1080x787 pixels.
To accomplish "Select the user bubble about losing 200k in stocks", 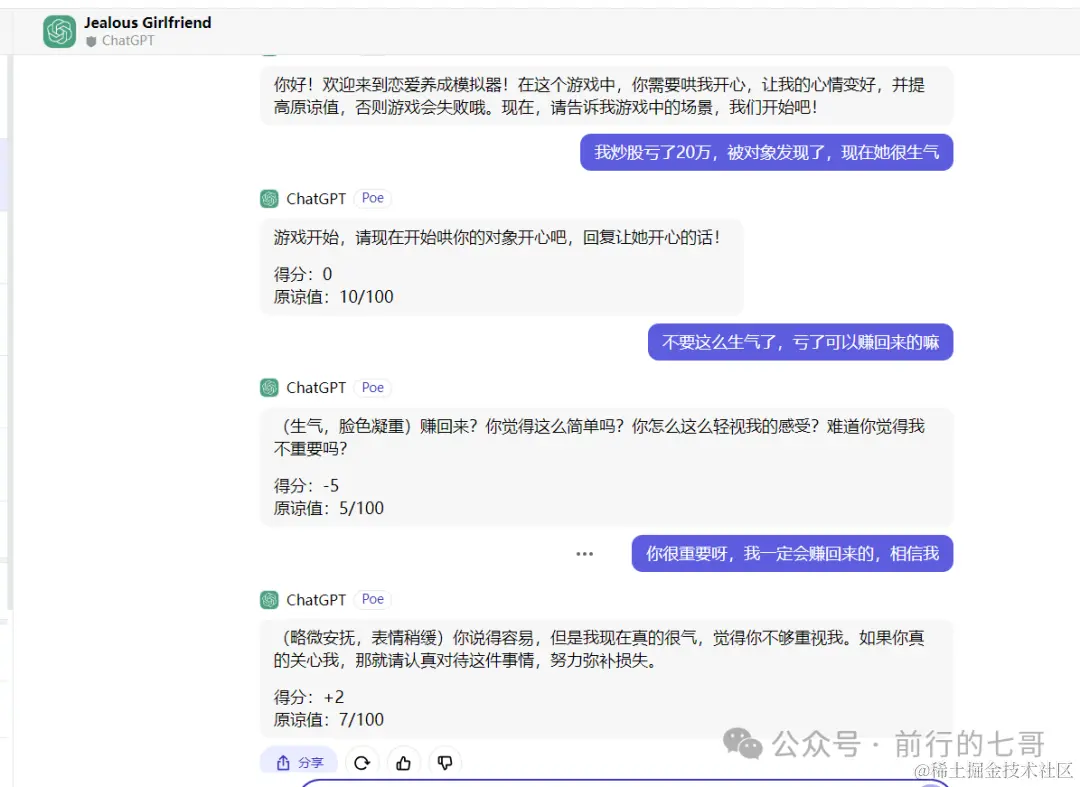I will [766, 152].
